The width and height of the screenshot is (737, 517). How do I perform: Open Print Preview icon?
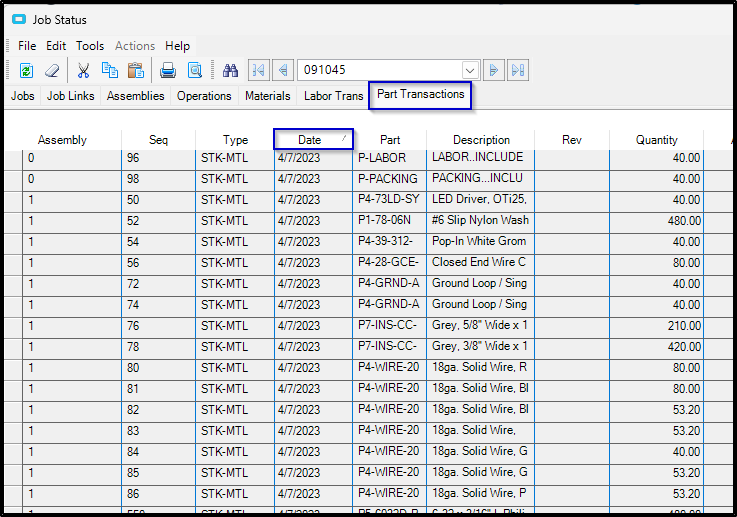pyautogui.click(x=195, y=70)
